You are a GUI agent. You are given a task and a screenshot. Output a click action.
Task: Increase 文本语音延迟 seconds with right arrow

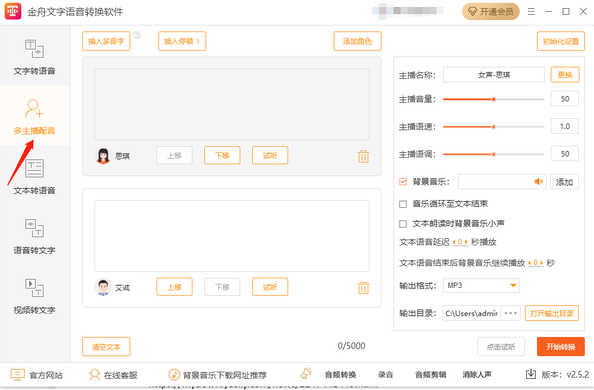[x=466, y=242]
